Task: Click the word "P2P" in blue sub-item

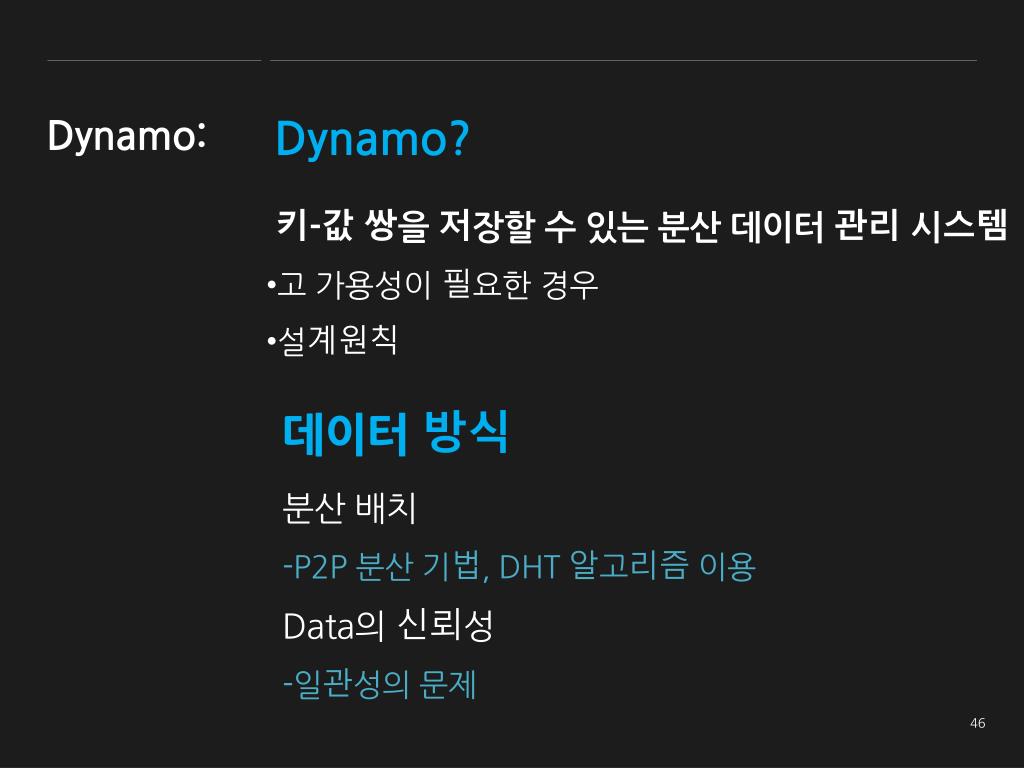Action: click(320, 568)
